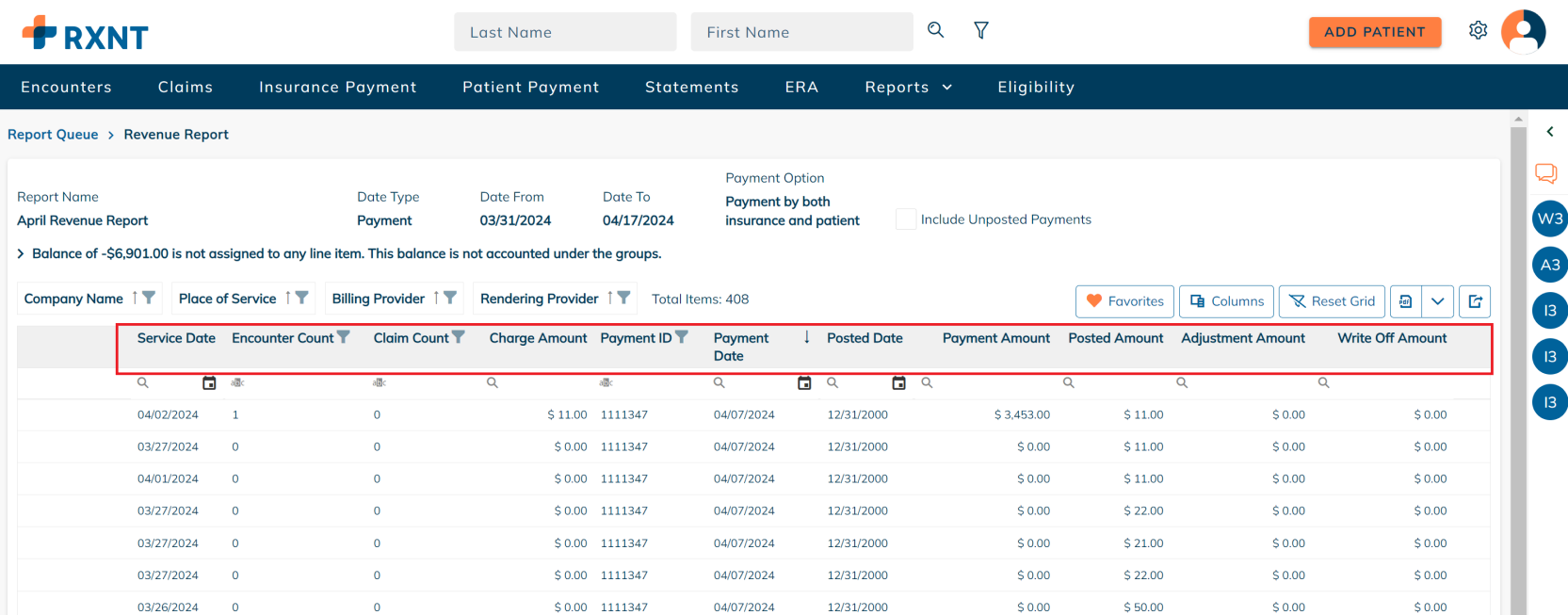Screen dimensions: 1568x615
Task: Open the Posted Date calendar picker
Action: pos(899,382)
